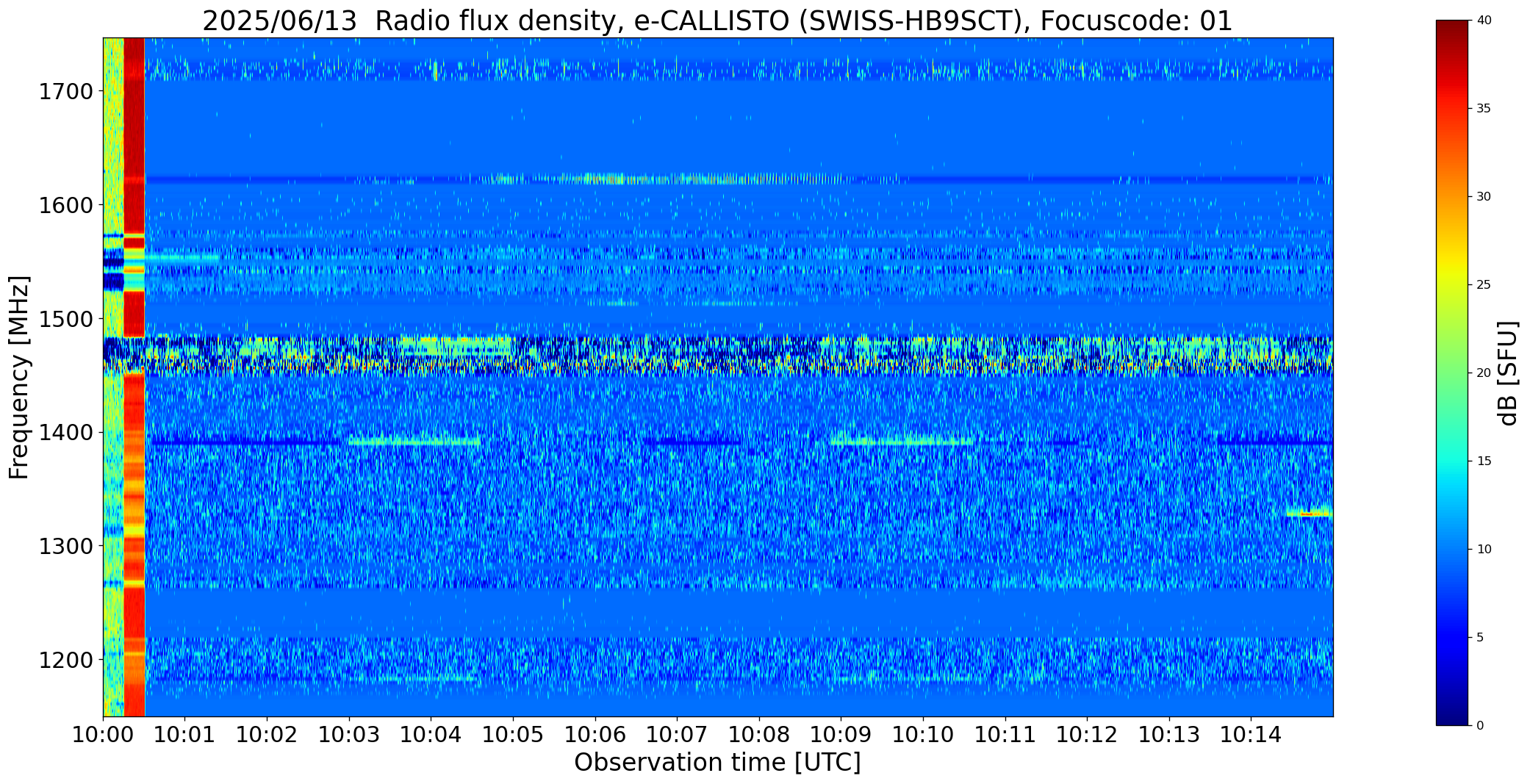This screenshot has width=1530, height=784.
Task: Click the 10:02 time tick label
Action: pyautogui.click(x=267, y=735)
